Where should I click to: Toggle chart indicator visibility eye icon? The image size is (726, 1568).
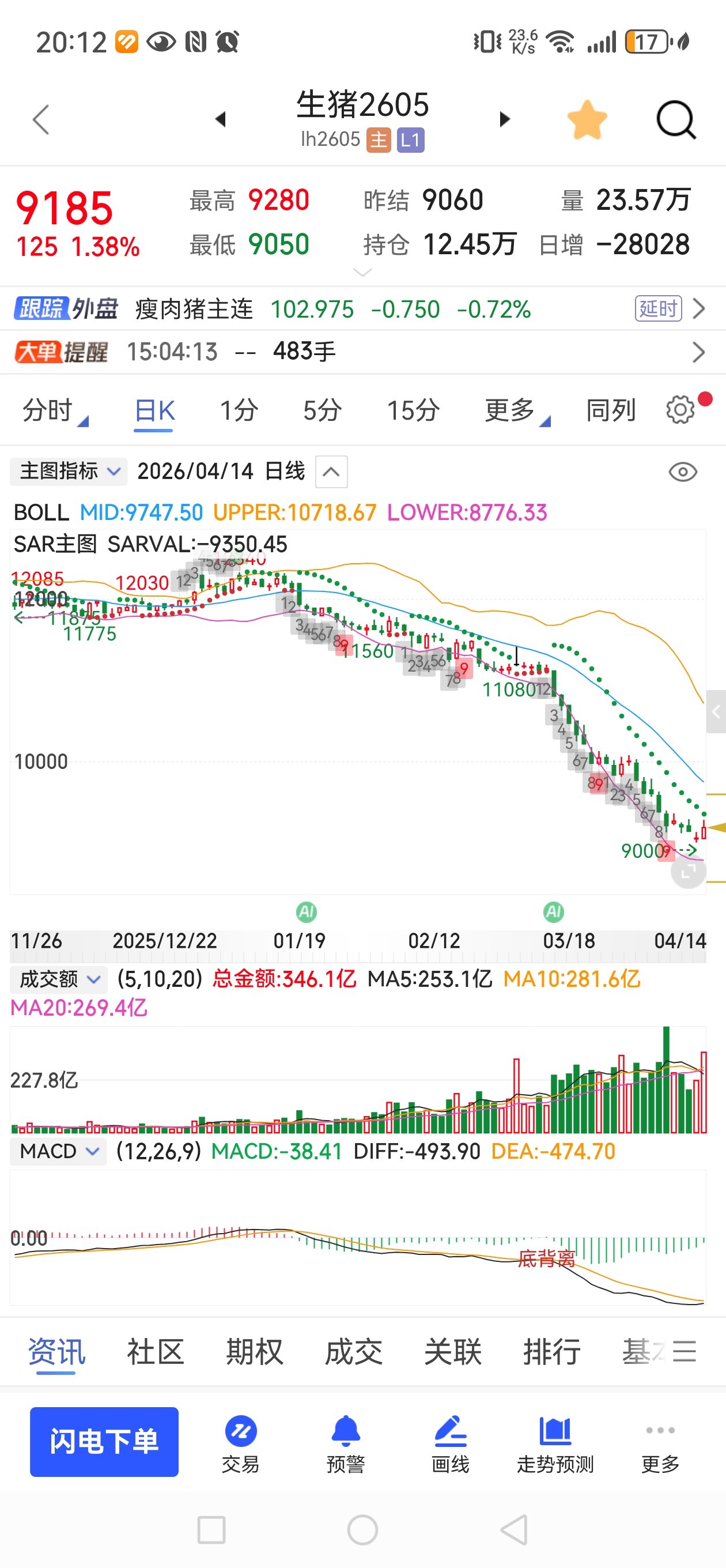[682, 472]
